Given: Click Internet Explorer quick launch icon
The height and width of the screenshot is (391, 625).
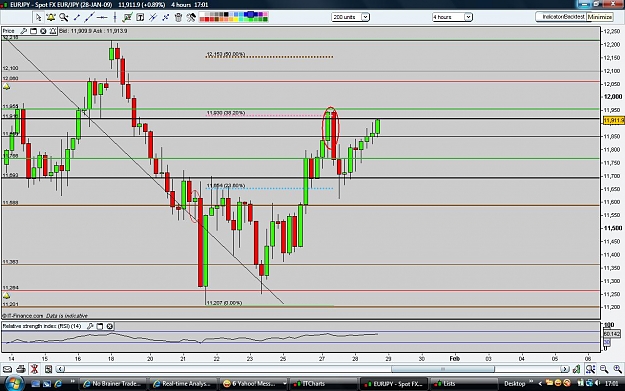Looking at the screenshot, I should pyautogui.click(x=58, y=384).
